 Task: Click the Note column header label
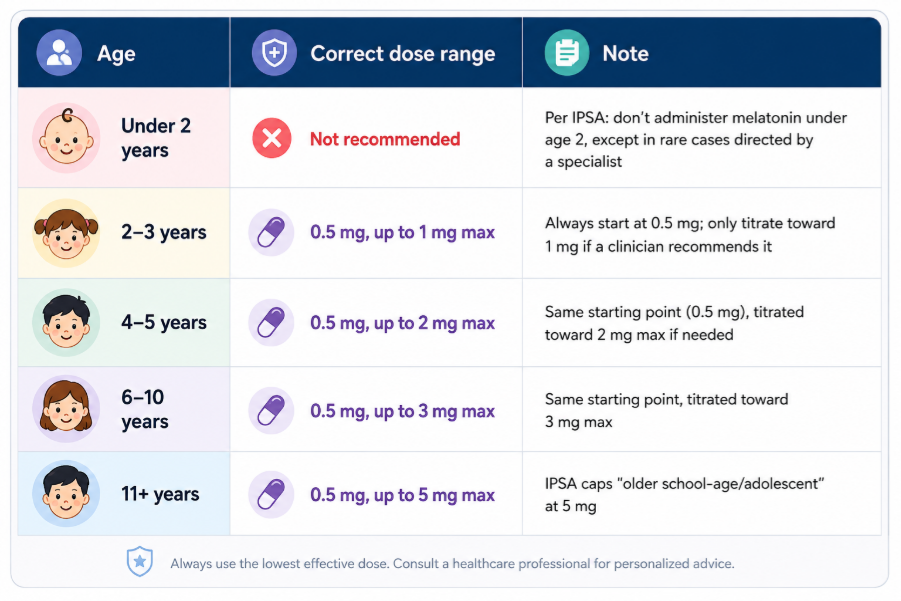pyautogui.click(x=625, y=53)
